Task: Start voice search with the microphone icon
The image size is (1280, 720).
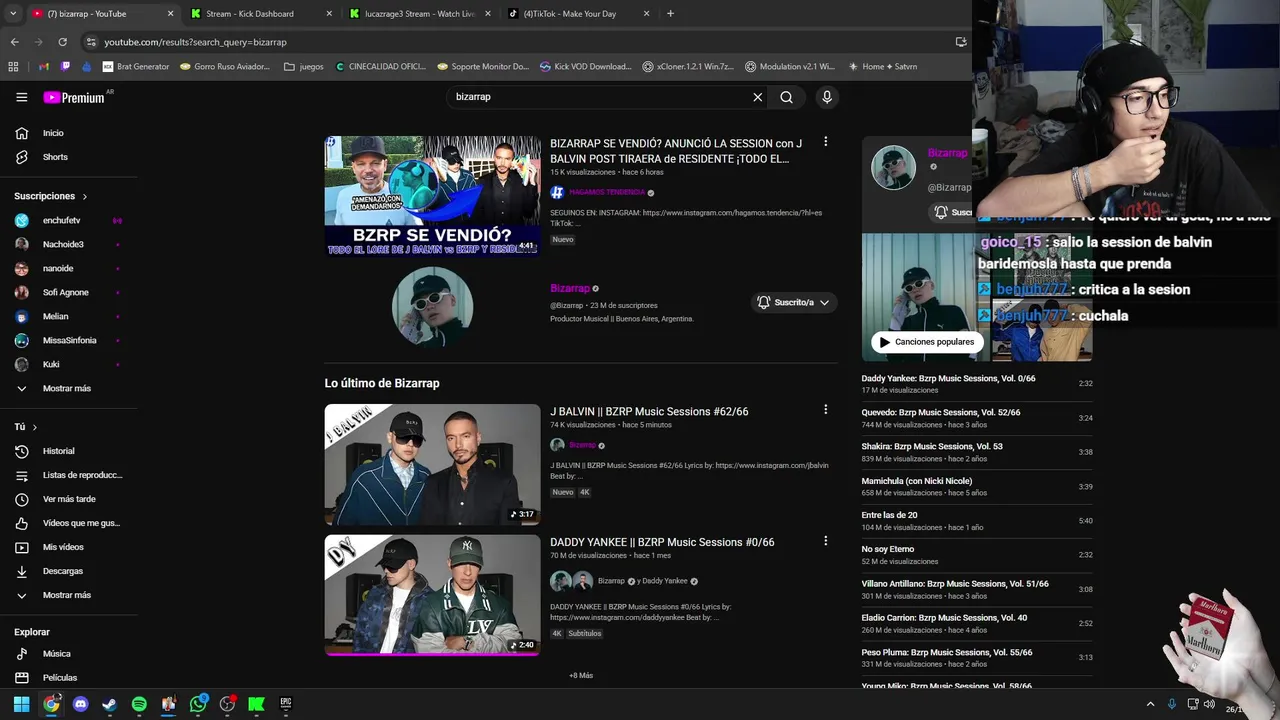Action: [826, 97]
